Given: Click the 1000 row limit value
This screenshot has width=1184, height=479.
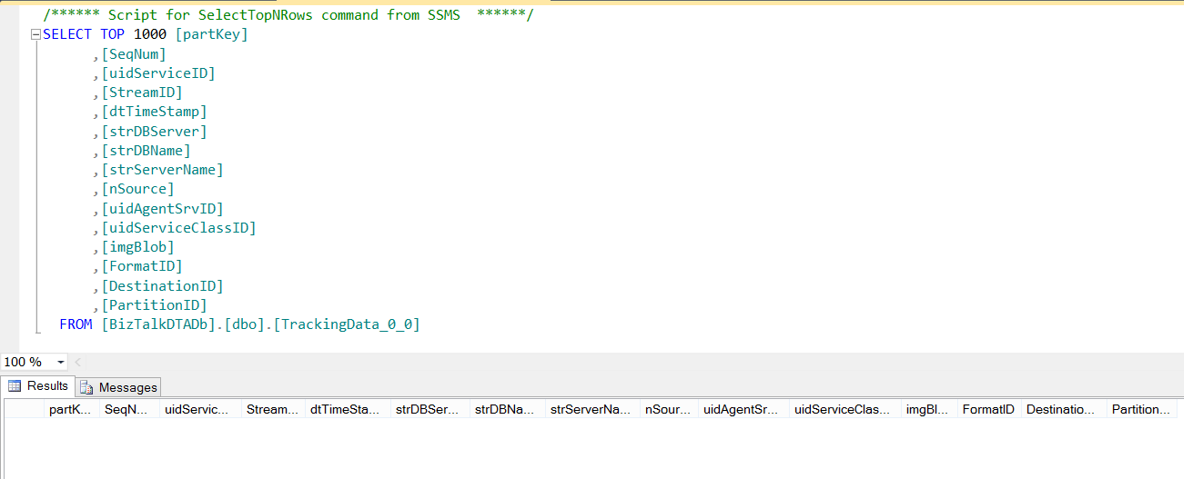Looking at the screenshot, I should point(150,35).
